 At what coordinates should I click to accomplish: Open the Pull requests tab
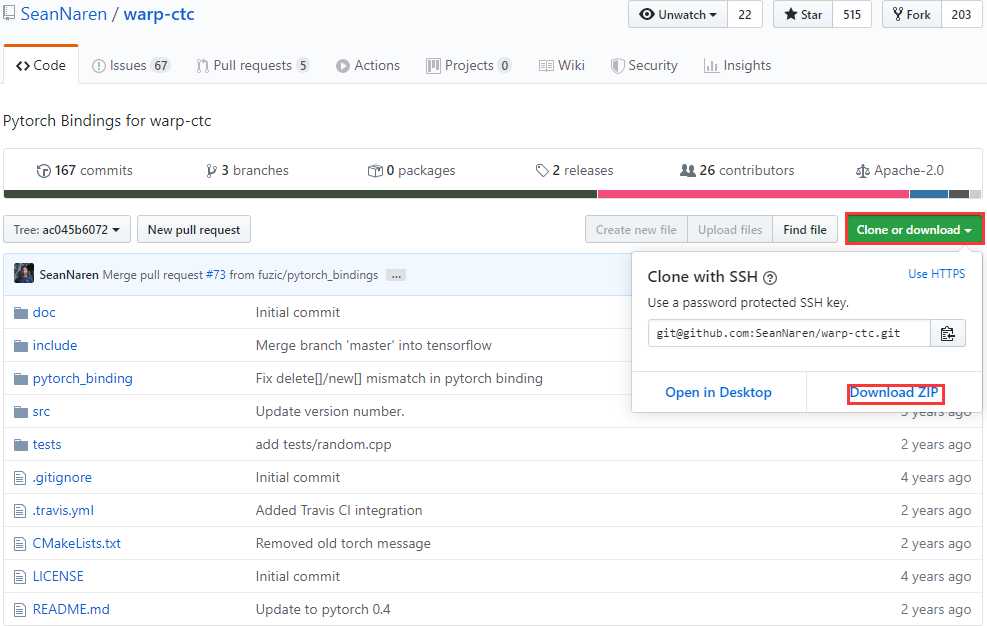point(252,65)
